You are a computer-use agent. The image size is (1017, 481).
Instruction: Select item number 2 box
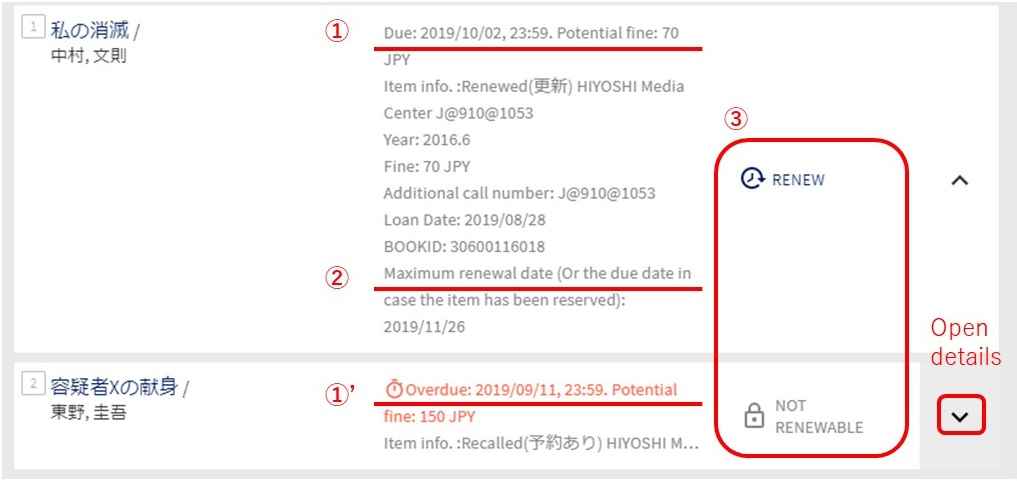pos(32,384)
